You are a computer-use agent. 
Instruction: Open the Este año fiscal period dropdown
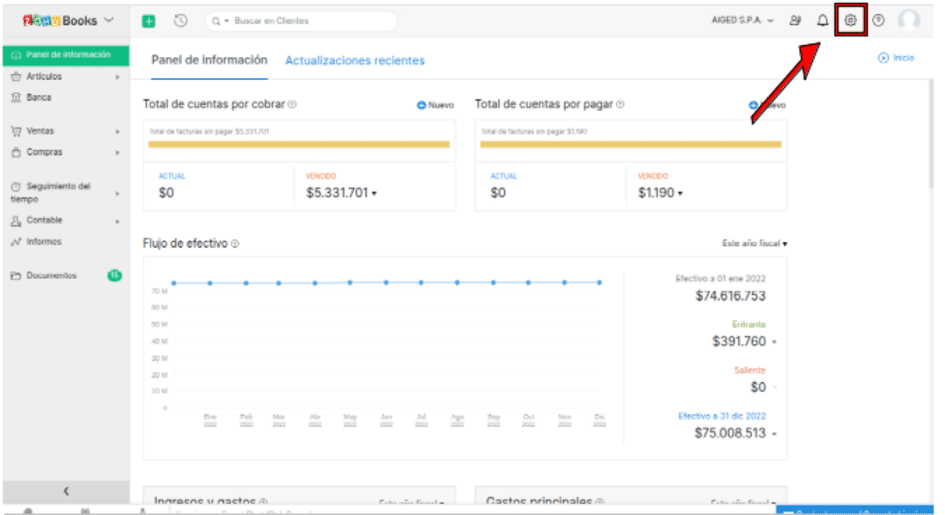tap(755, 243)
